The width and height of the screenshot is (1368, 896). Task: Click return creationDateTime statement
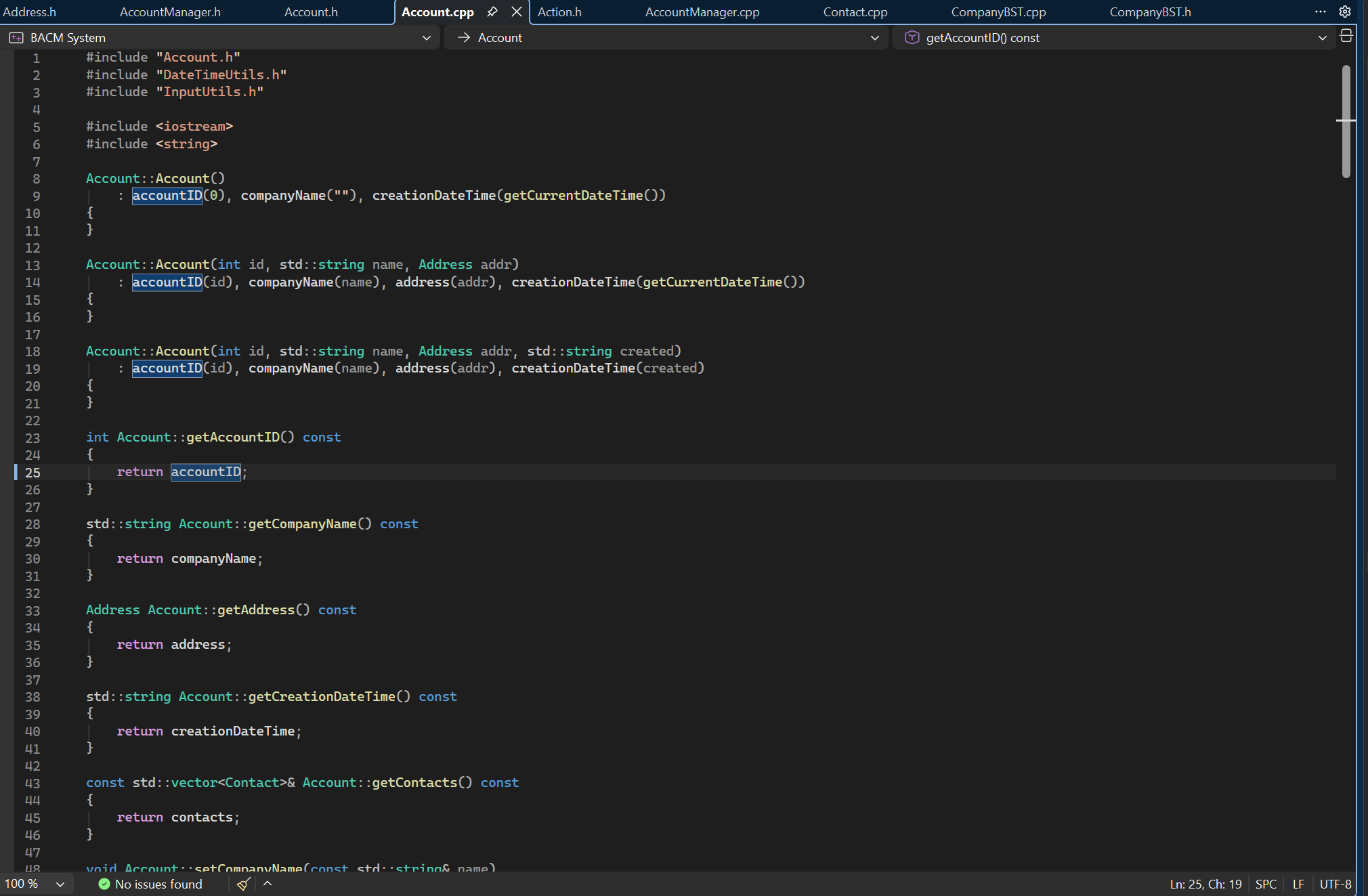point(209,731)
